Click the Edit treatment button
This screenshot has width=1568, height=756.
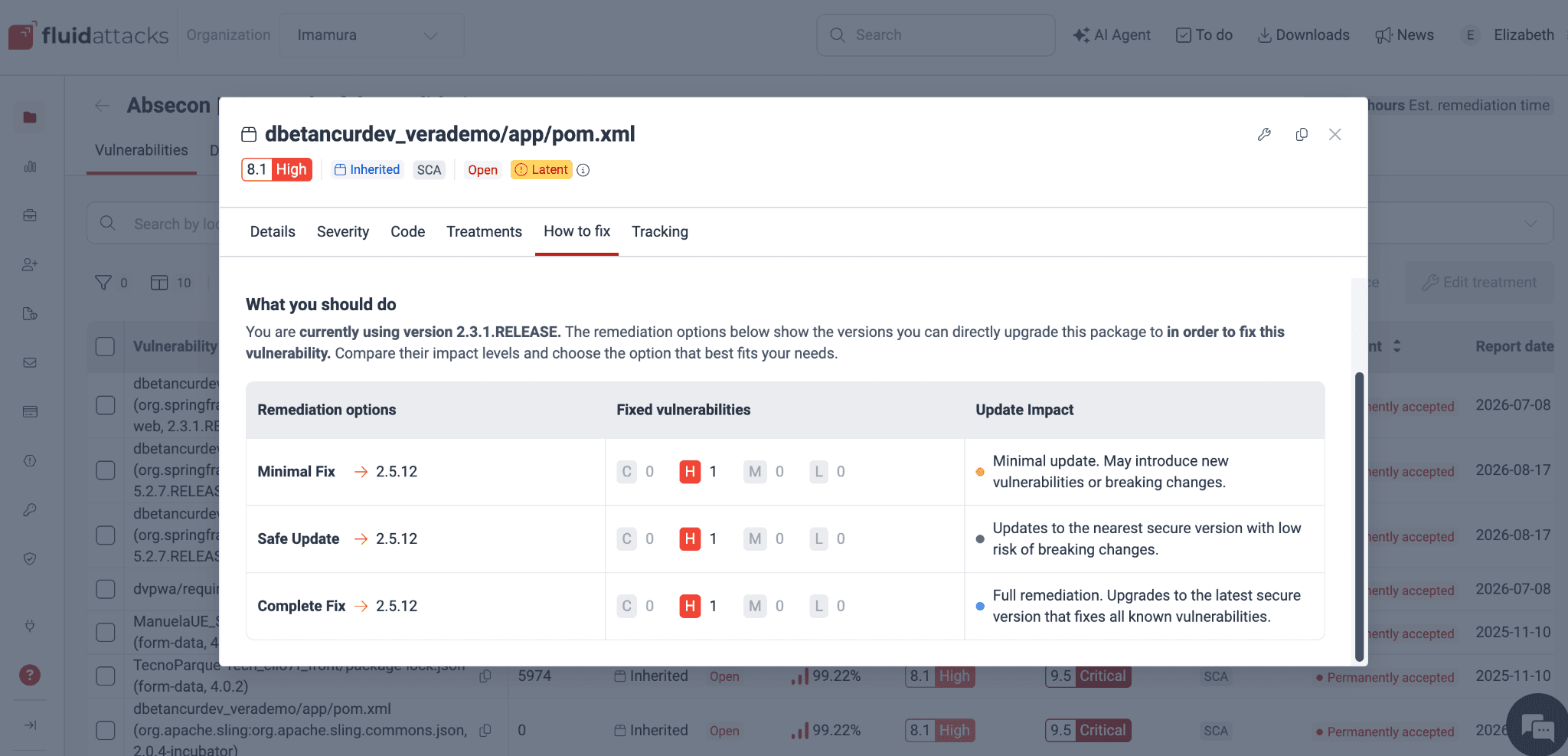pyautogui.click(x=1479, y=283)
